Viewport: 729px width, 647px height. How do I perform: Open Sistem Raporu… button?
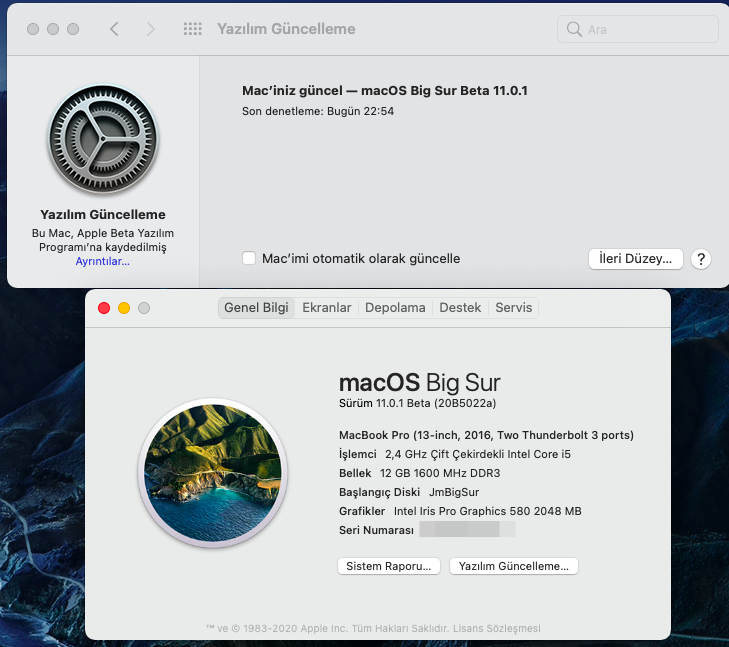point(389,566)
